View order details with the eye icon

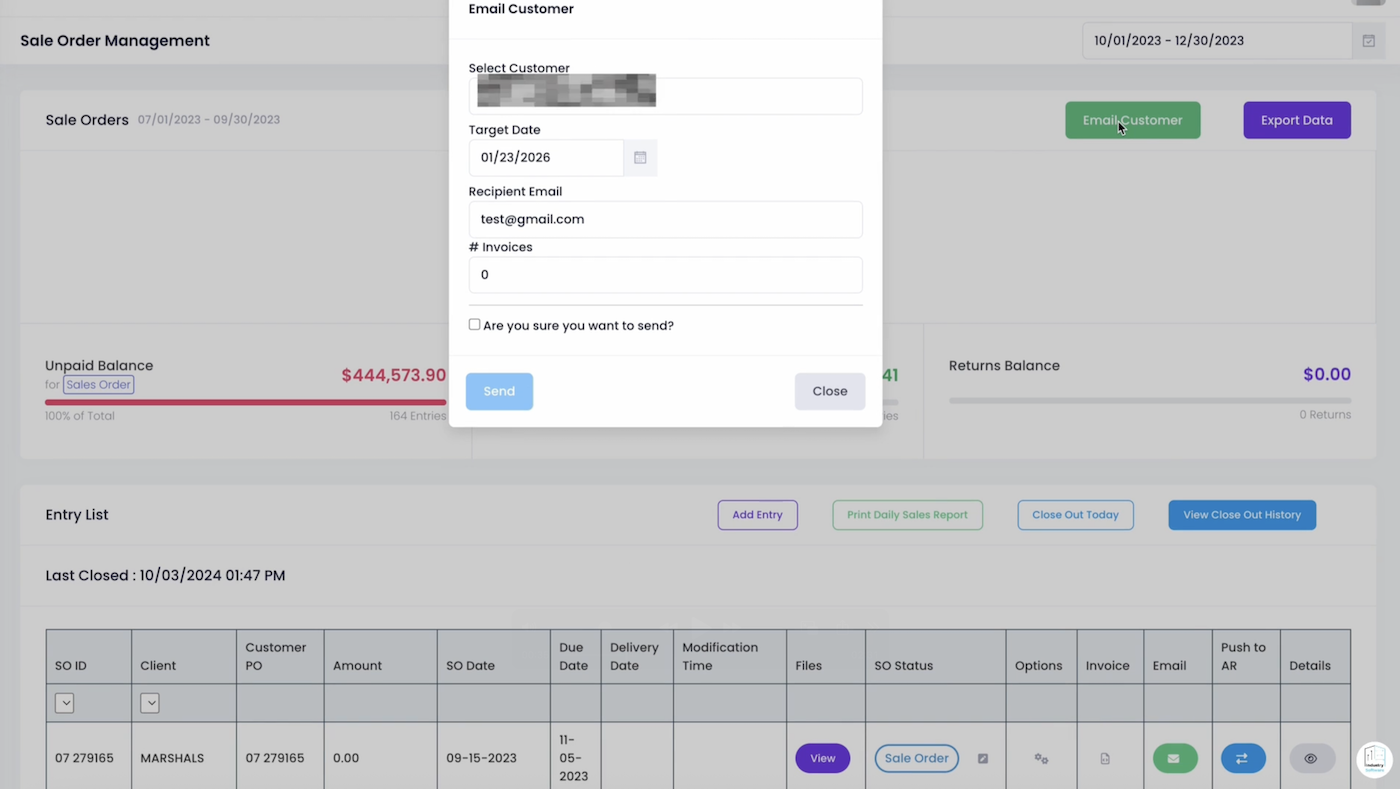coord(1310,758)
